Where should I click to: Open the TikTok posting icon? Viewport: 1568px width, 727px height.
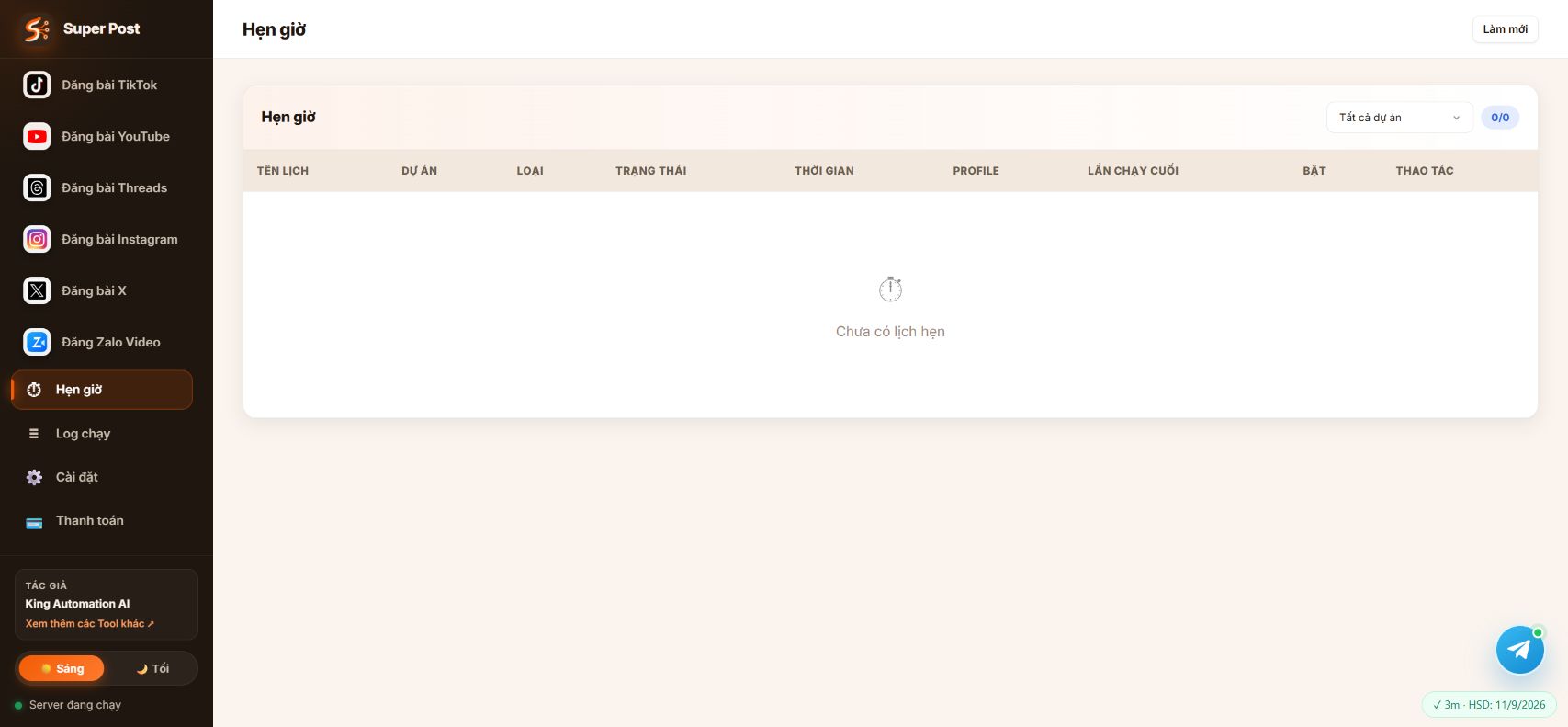37,85
